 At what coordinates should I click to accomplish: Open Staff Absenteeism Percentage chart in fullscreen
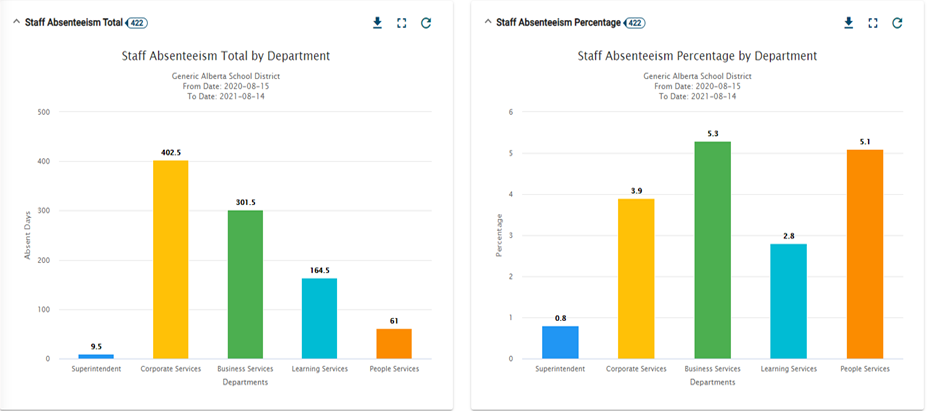(873, 23)
